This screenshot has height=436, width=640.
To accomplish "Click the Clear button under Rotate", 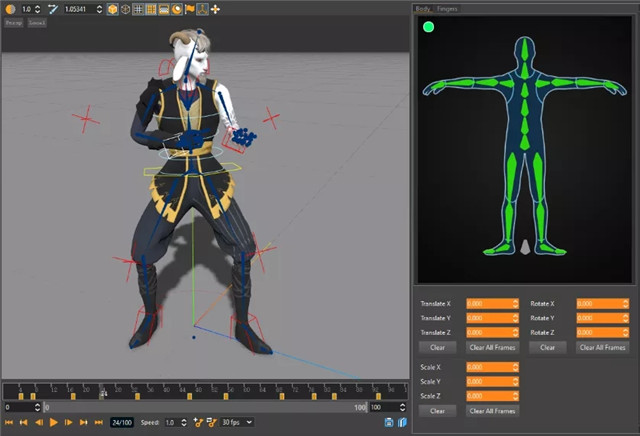I will point(547,347).
